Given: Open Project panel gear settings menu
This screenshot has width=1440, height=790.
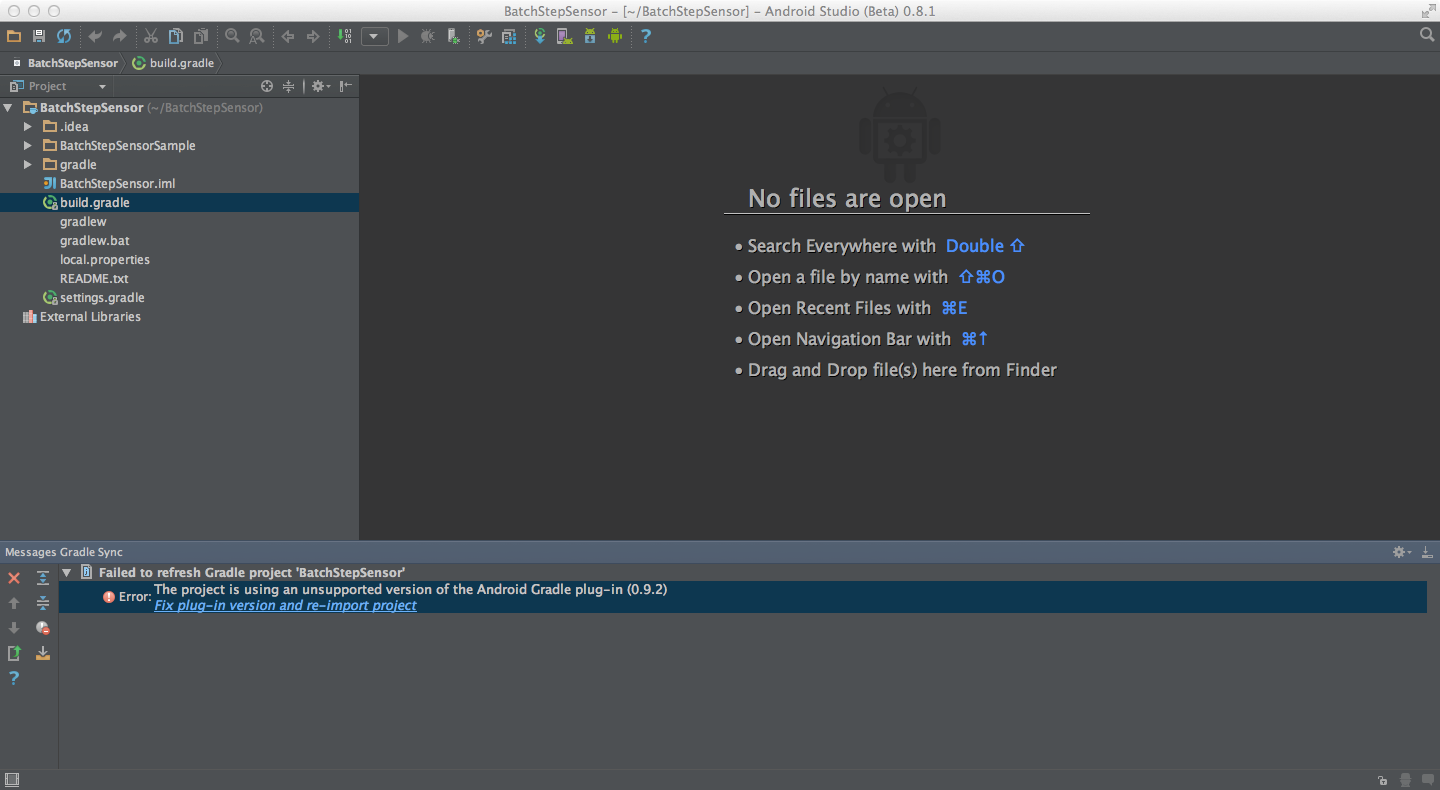Looking at the screenshot, I should coord(320,86).
